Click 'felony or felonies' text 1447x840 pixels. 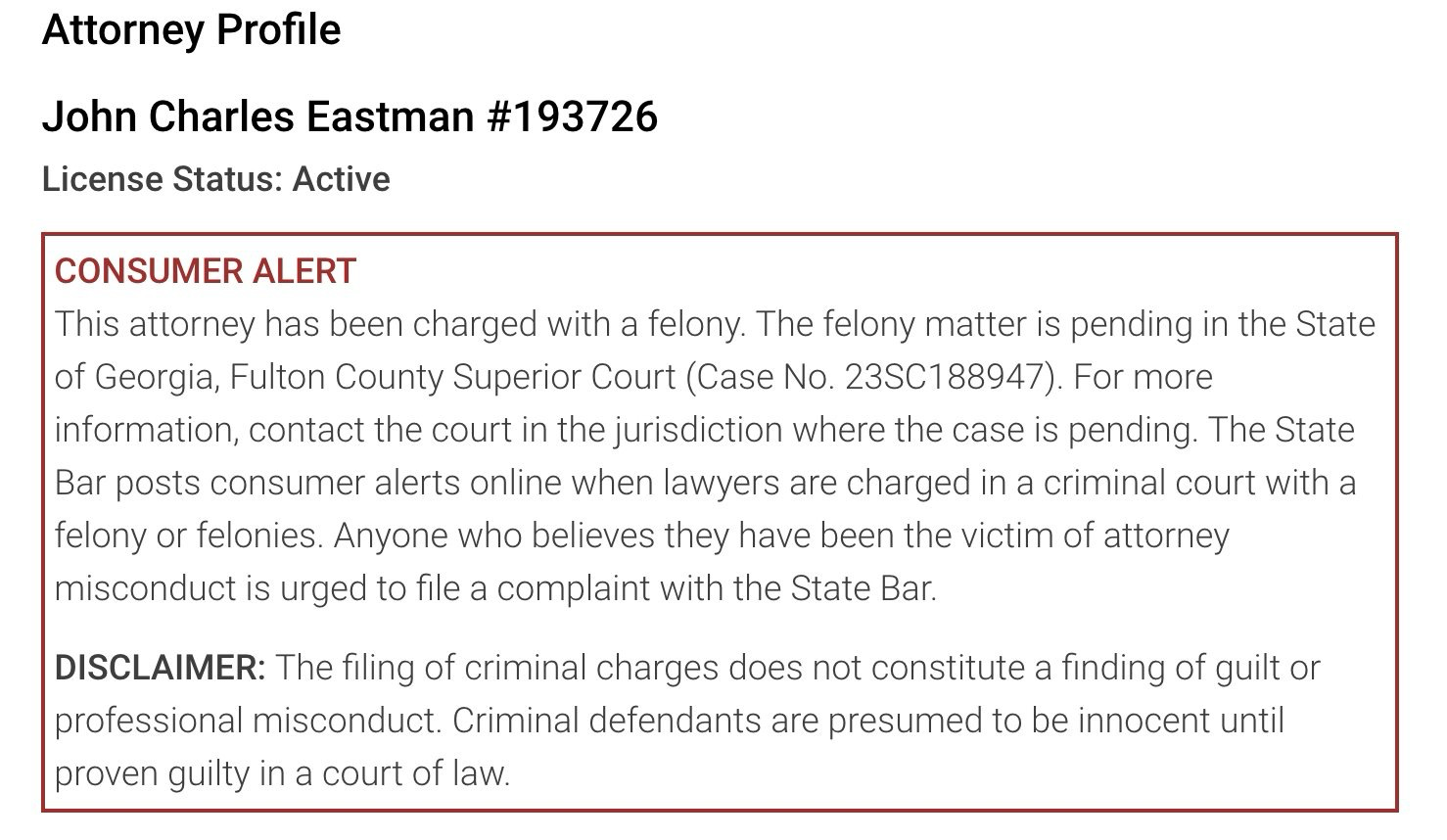(x=188, y=536)
